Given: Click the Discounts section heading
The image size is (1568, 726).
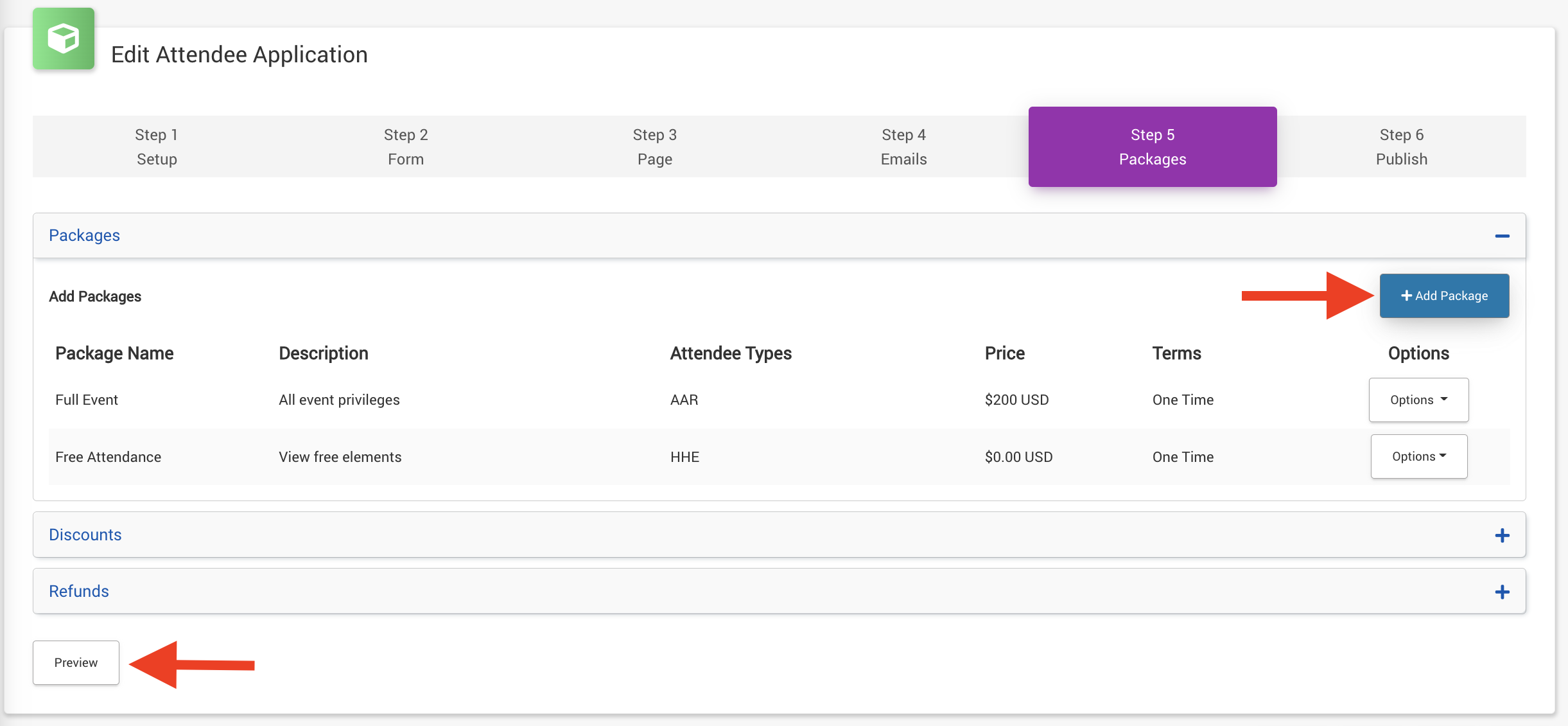Looking at the screenshot, I should click(85, 535).
